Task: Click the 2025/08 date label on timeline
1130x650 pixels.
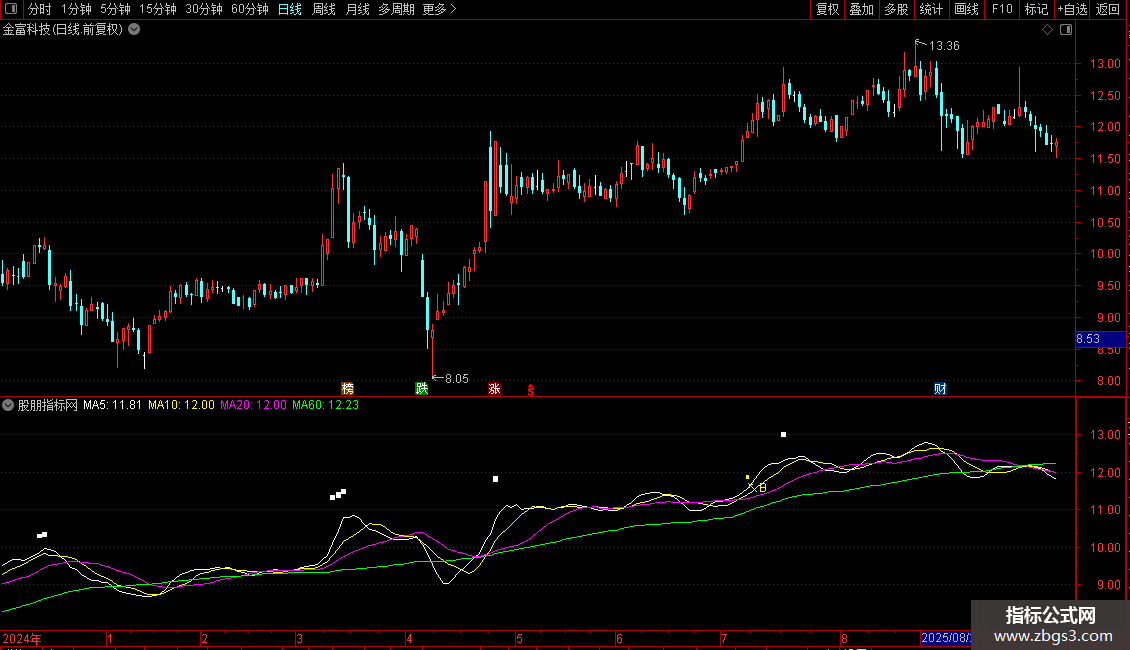Action: click(944, 637)
